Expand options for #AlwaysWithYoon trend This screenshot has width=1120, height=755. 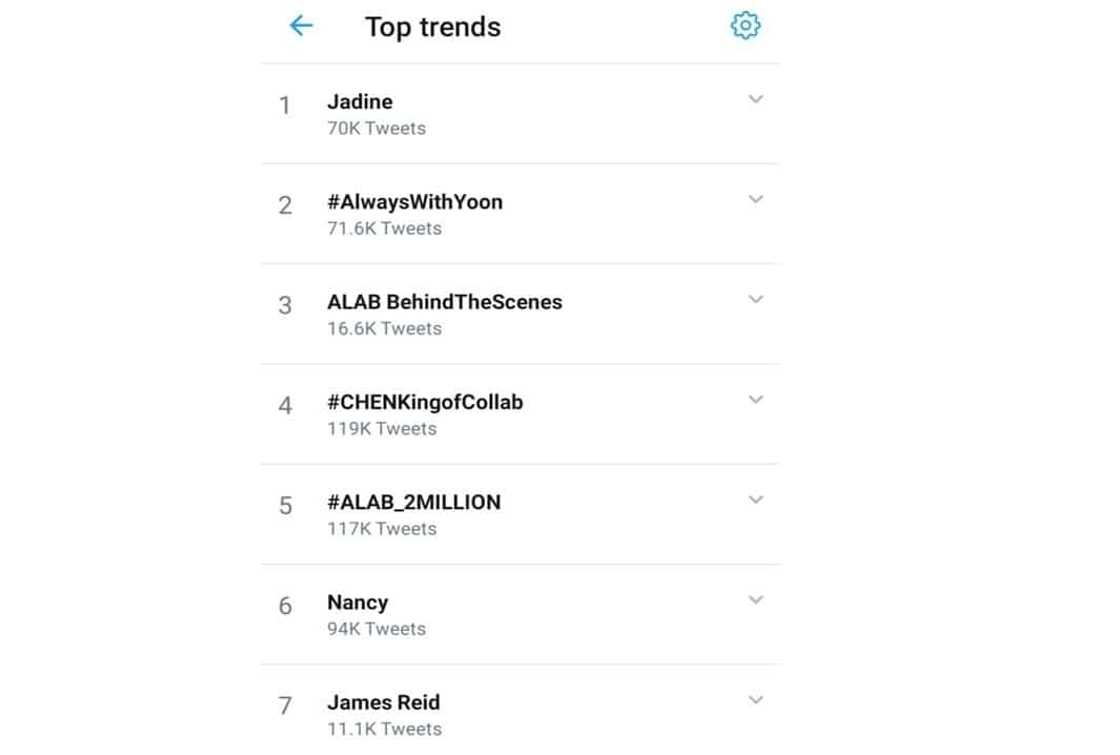click(756, 199)
